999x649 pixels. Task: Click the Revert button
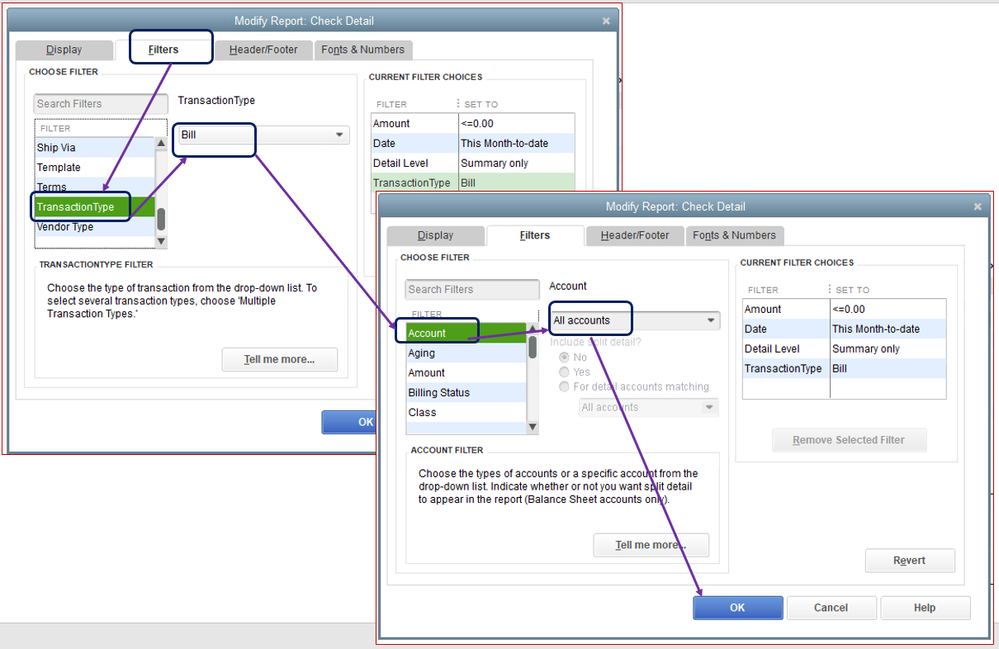pos(909,560)
